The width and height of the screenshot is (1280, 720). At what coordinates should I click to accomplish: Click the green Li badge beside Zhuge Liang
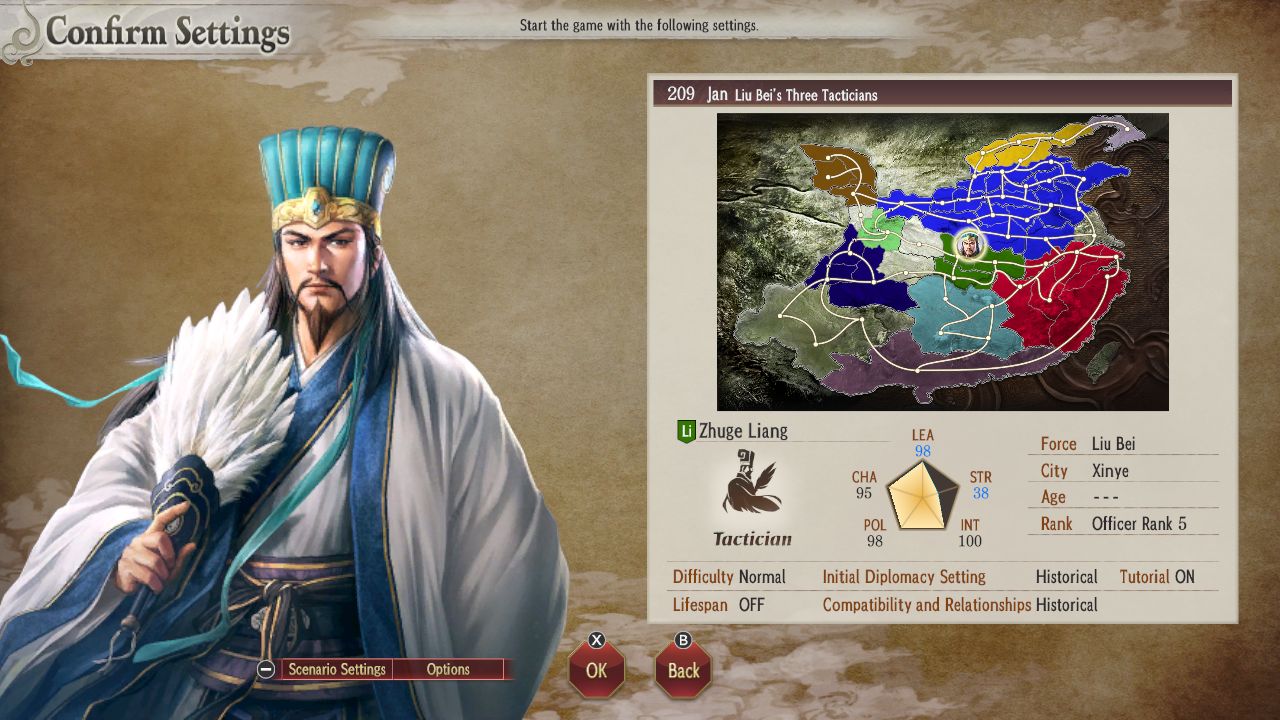tap(686, 432)
